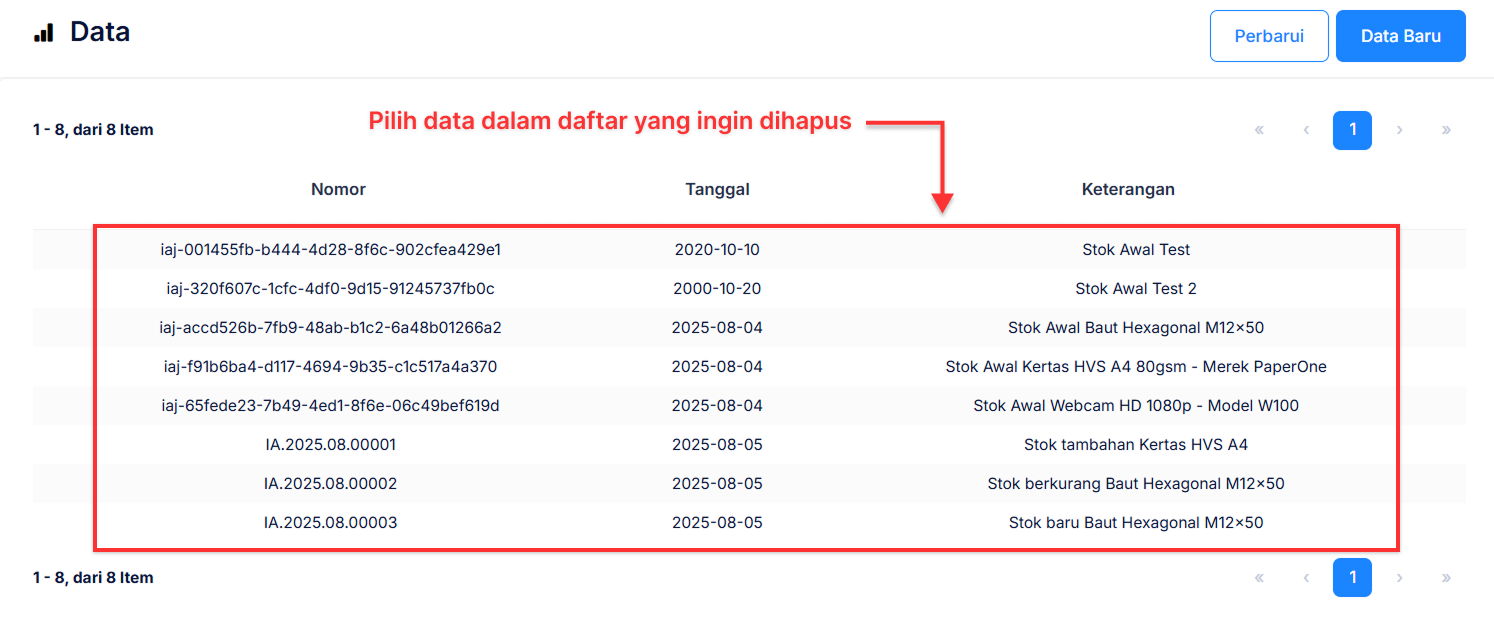Screen dimensions: 1494x619
Task: Select row IA.2025.08.00002
Action: 330,484
